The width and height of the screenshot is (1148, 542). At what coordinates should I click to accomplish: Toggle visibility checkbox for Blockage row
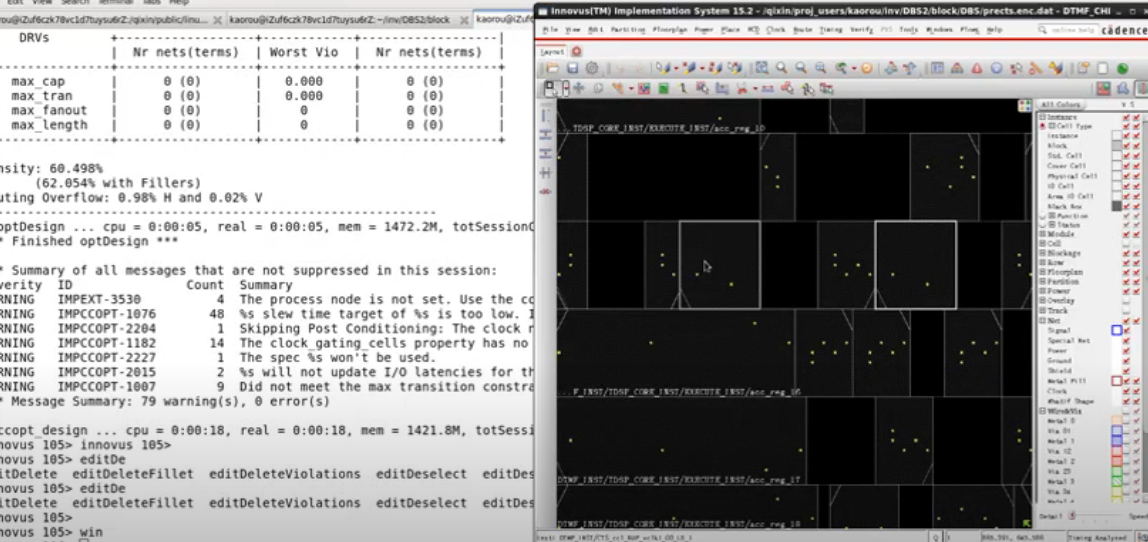[1127, 253]
